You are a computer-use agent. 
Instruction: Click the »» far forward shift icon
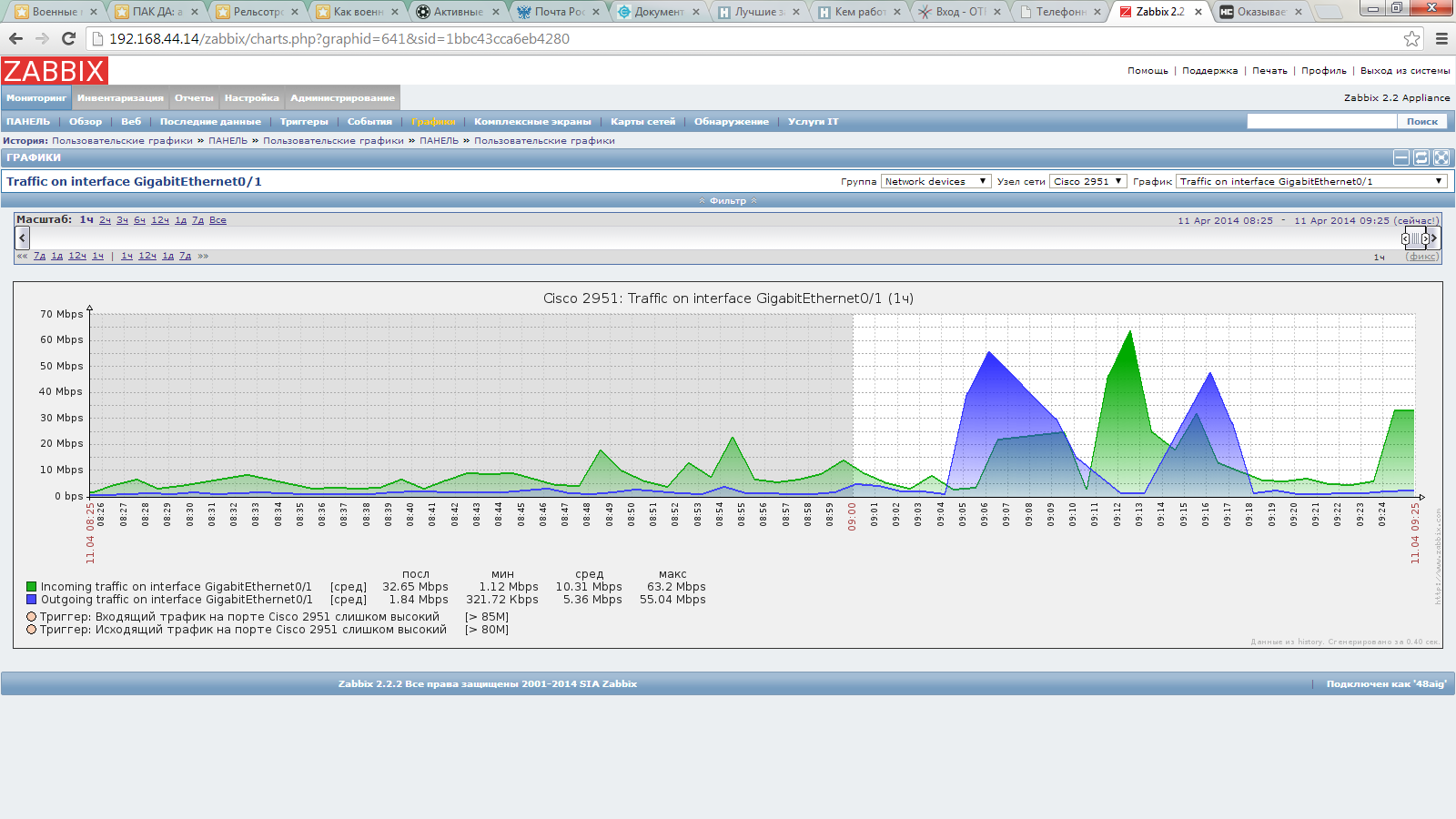pos(203,256)
